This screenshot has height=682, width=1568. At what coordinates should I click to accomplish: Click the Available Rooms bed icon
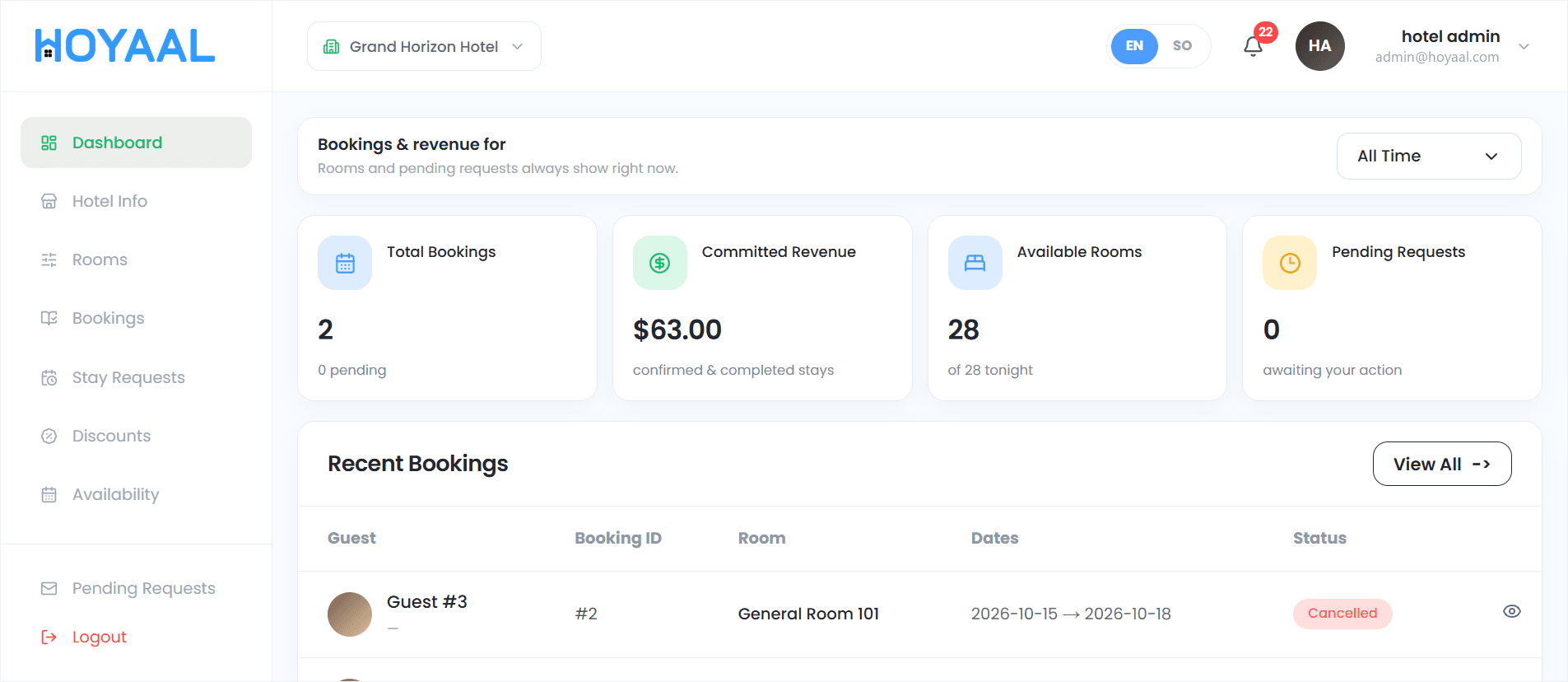point(975,263)
